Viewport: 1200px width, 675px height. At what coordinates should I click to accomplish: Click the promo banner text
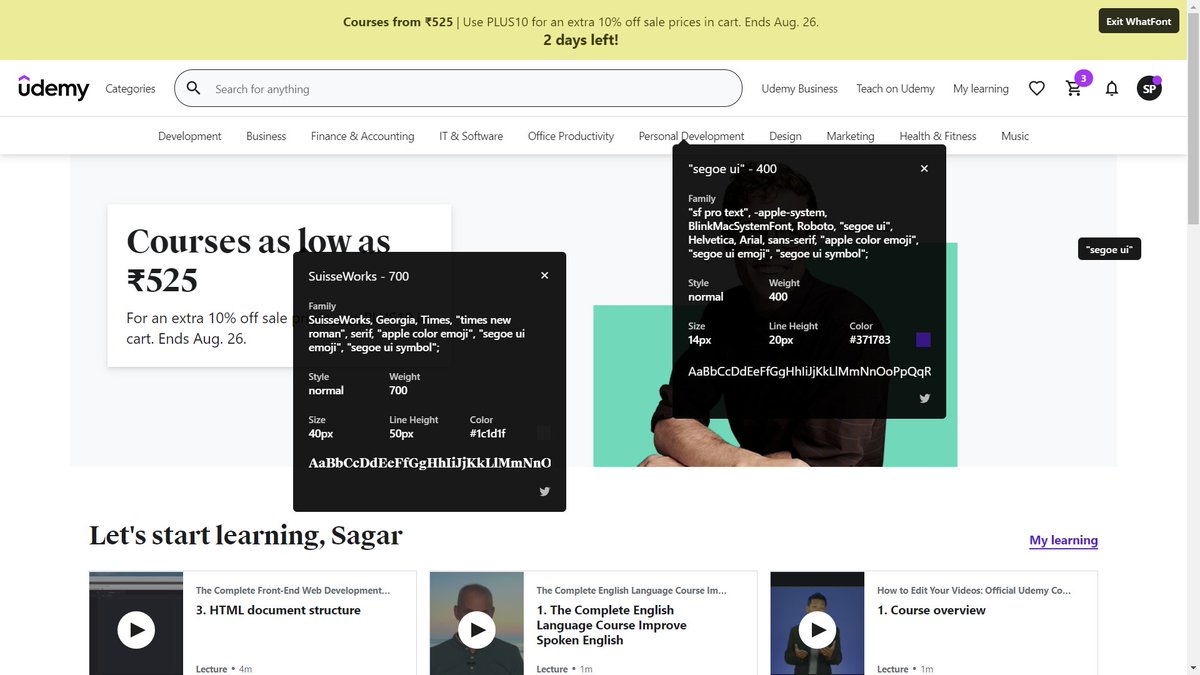click(581, 31)
